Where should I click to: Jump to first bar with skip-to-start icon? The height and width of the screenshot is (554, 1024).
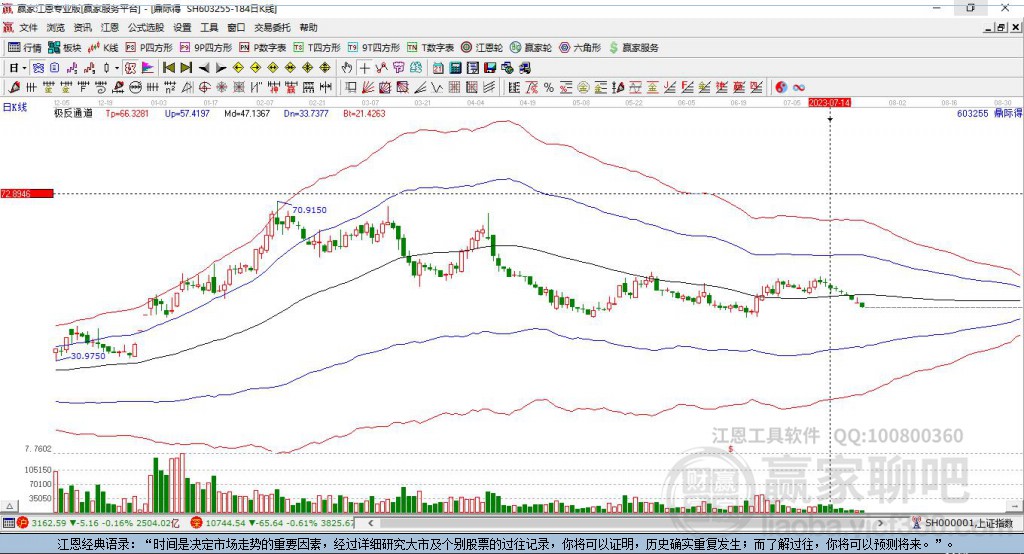click(x=168, y=68)
